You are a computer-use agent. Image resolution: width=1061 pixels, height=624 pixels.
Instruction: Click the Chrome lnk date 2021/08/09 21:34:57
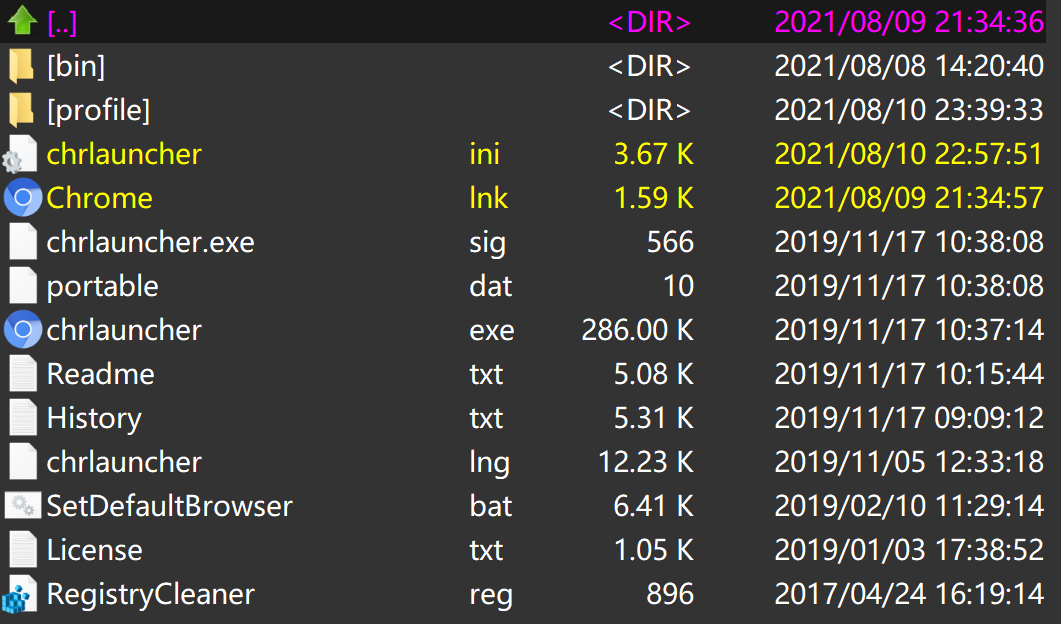[909, 198]
